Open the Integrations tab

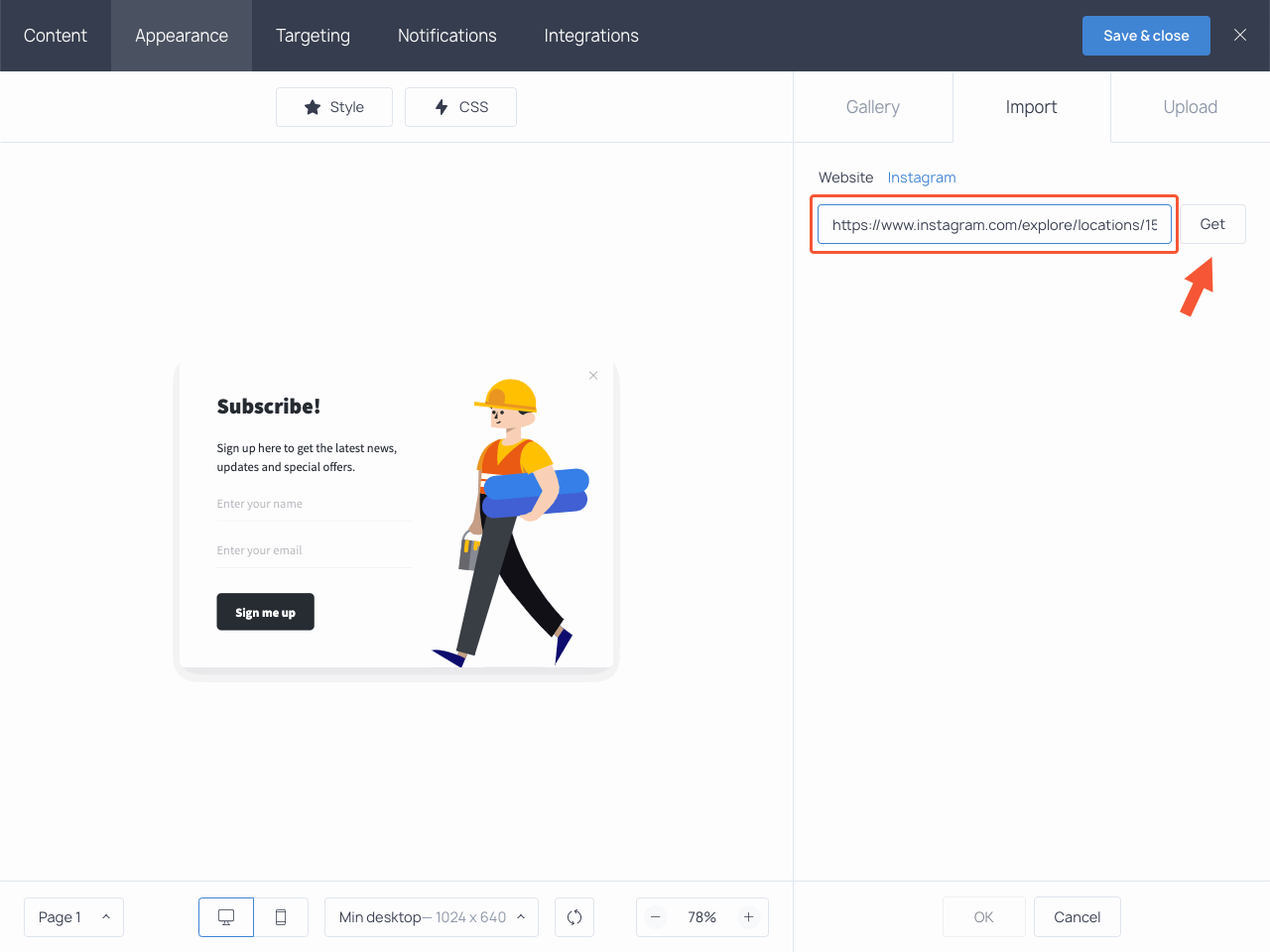click(591, 36)
